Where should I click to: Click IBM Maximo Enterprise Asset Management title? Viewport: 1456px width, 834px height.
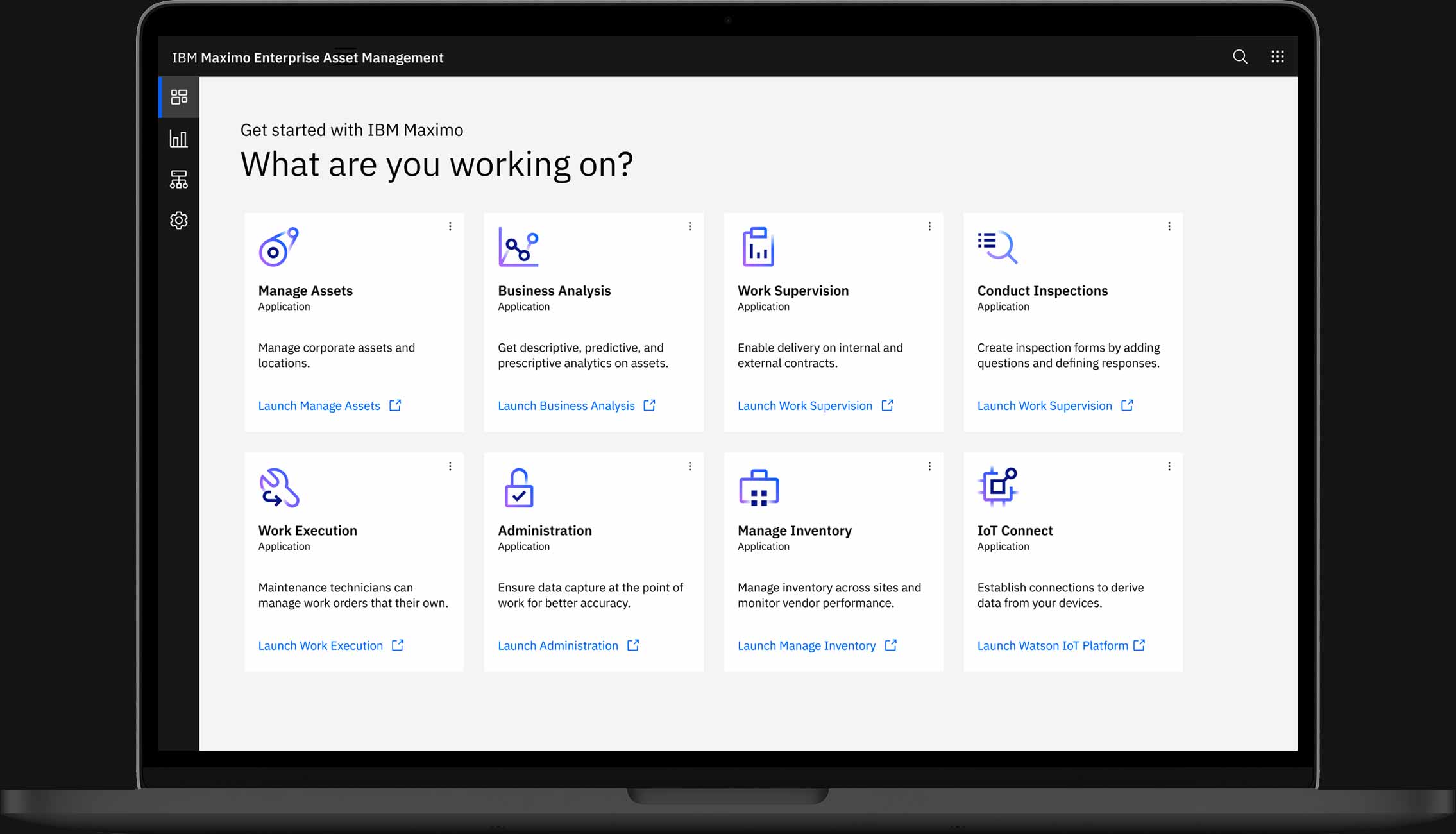click(x=308, y=58)
